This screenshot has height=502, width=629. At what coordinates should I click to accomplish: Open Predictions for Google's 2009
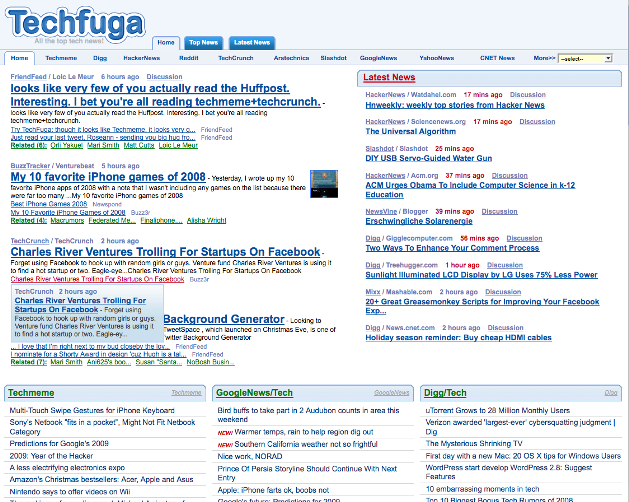tap(59, 443)
